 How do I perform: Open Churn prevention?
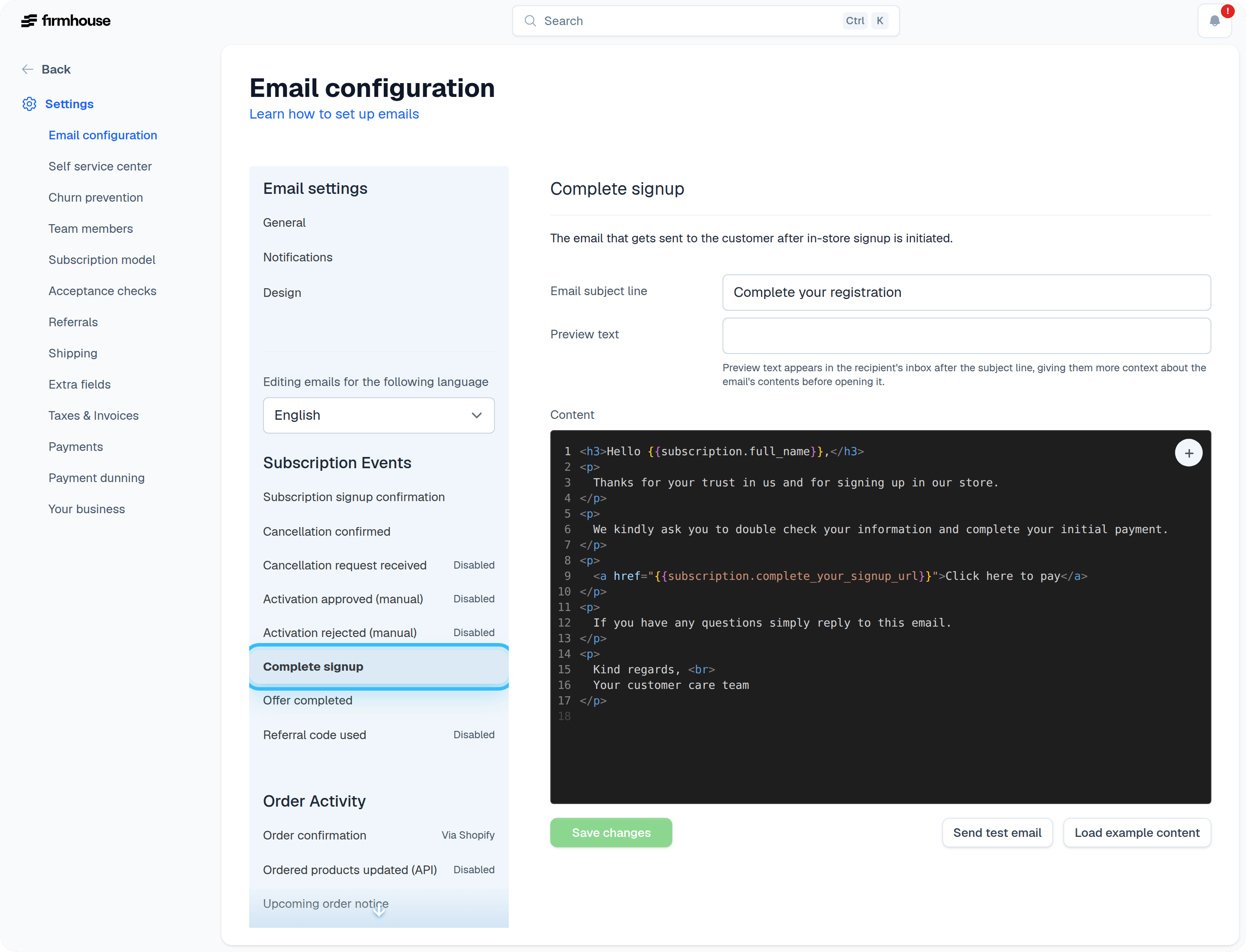click(x=95, y=197)
